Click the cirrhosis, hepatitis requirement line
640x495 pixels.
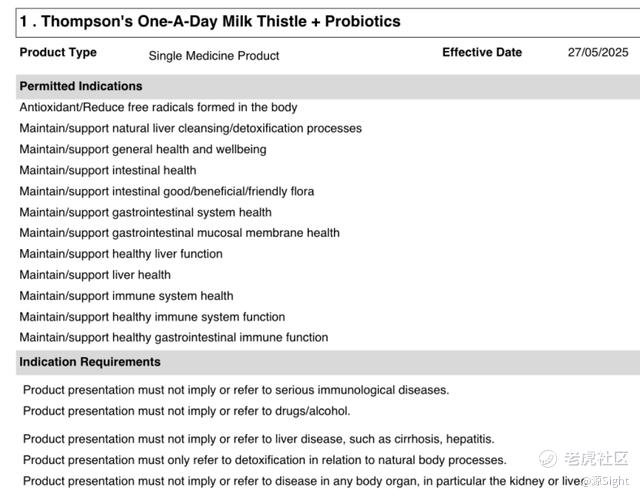coord(259,439)
